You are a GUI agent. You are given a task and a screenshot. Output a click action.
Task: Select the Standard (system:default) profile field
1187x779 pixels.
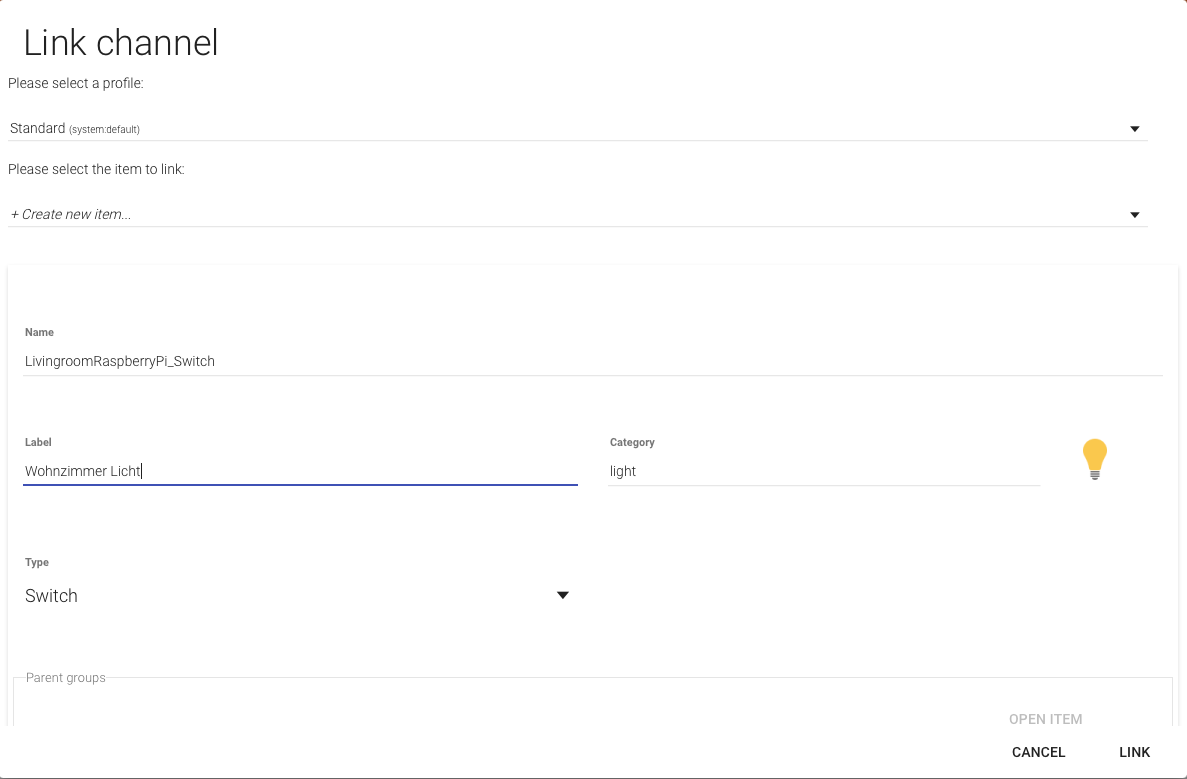(570, 129)
